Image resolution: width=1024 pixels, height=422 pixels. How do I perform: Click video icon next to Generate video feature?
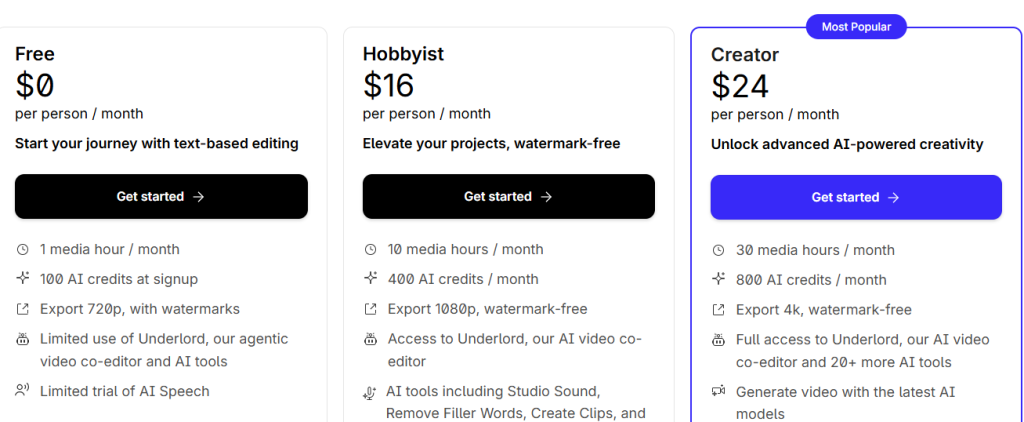(718, 392)
